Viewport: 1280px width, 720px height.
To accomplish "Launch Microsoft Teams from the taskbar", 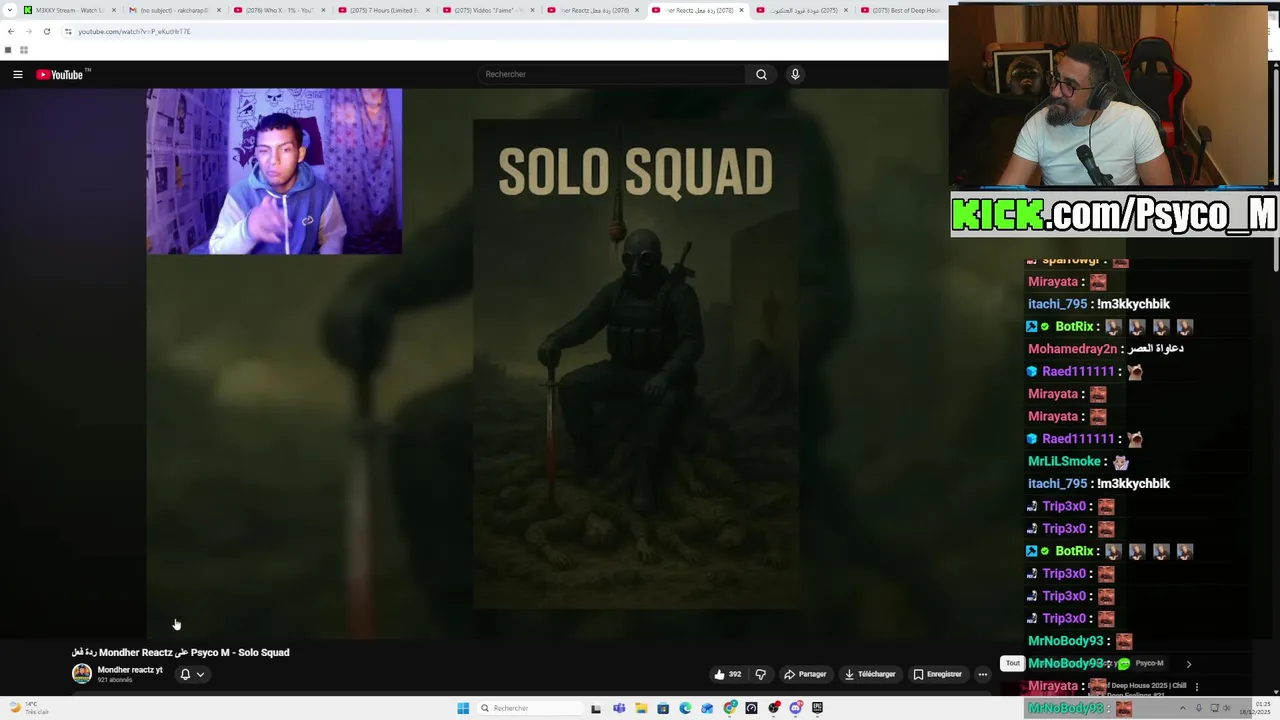I will coord(619,708).
